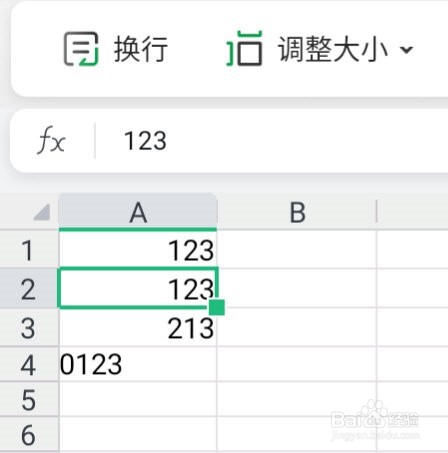
Task: Tap the 调整大小 text
Action: (333, 49)
